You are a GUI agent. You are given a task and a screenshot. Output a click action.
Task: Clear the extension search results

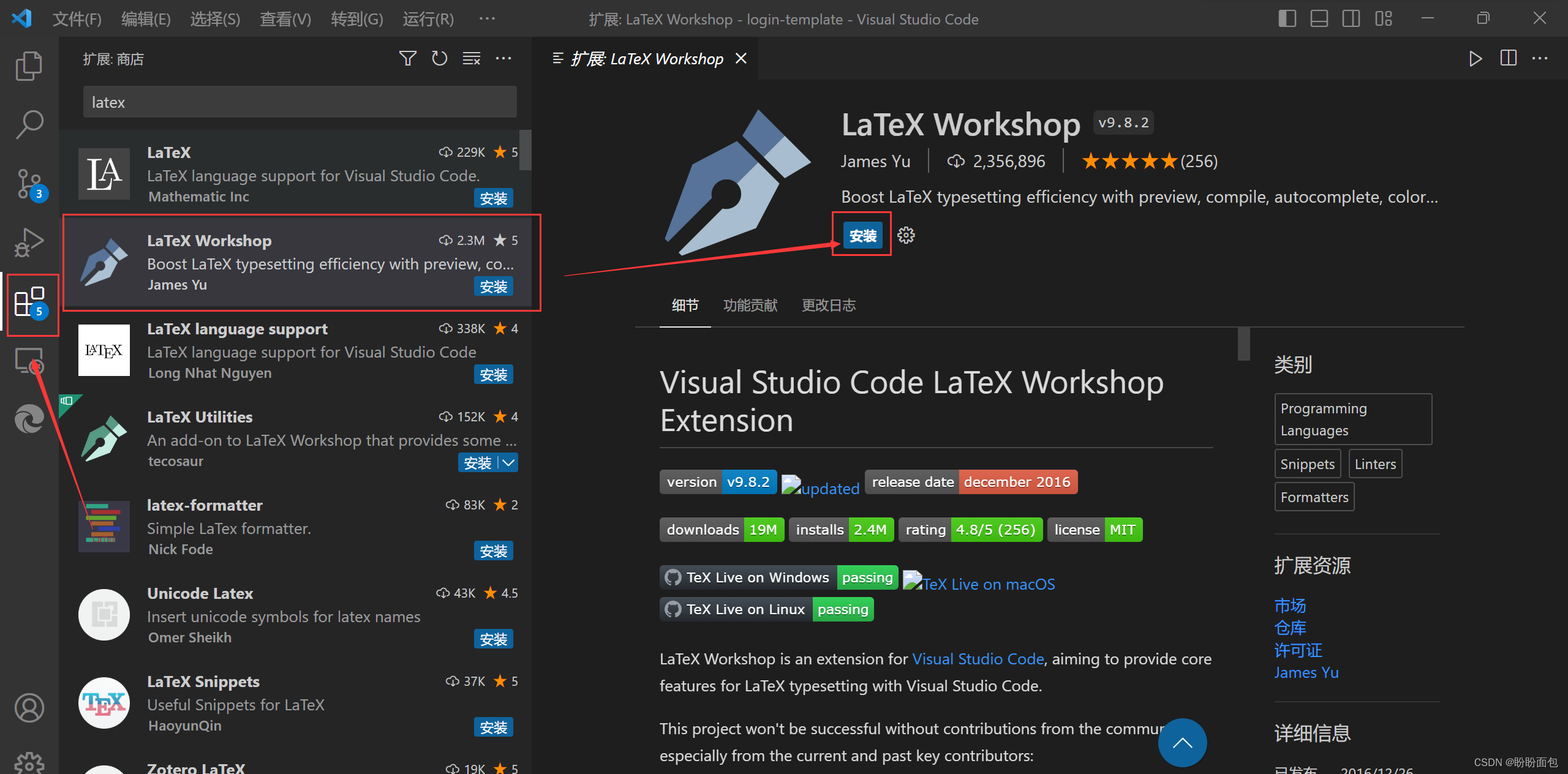tap(471, 58)
